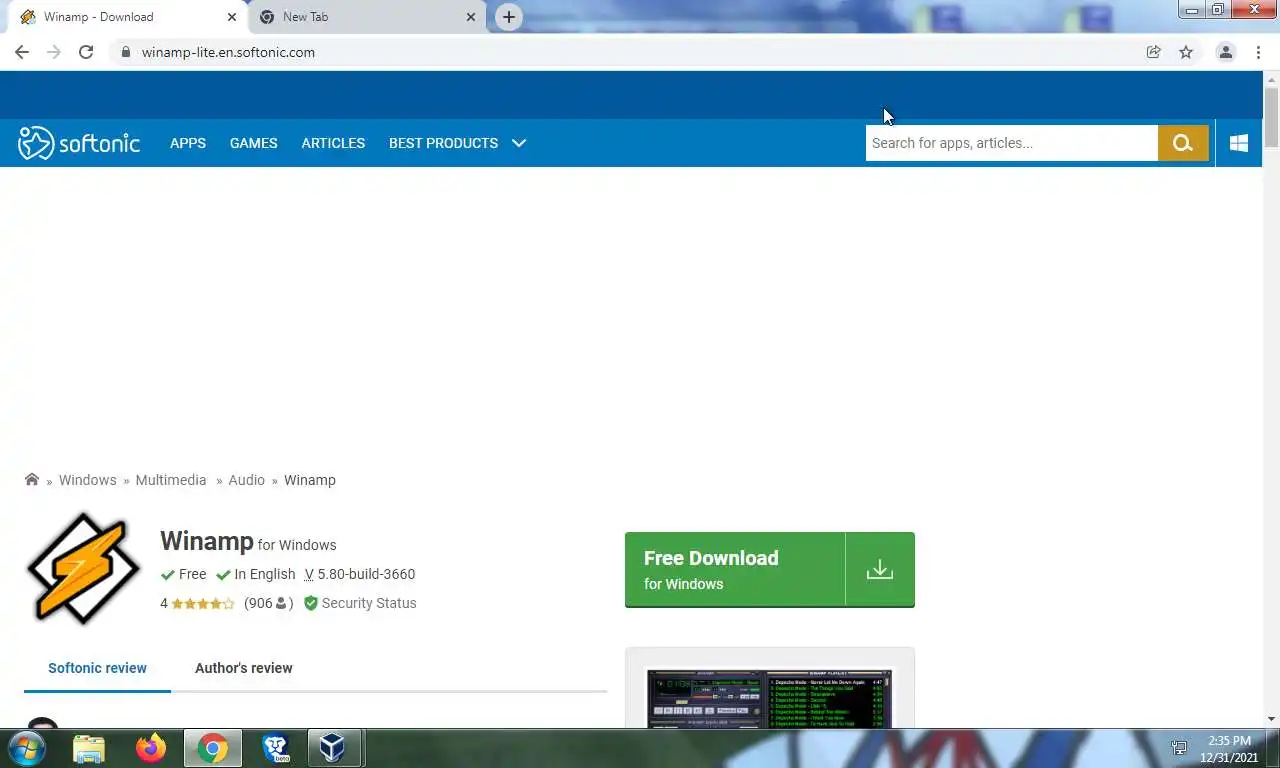Click the 'In English' label
The width and height of the screenshot is (1280, 768).
tap(265, 574)
